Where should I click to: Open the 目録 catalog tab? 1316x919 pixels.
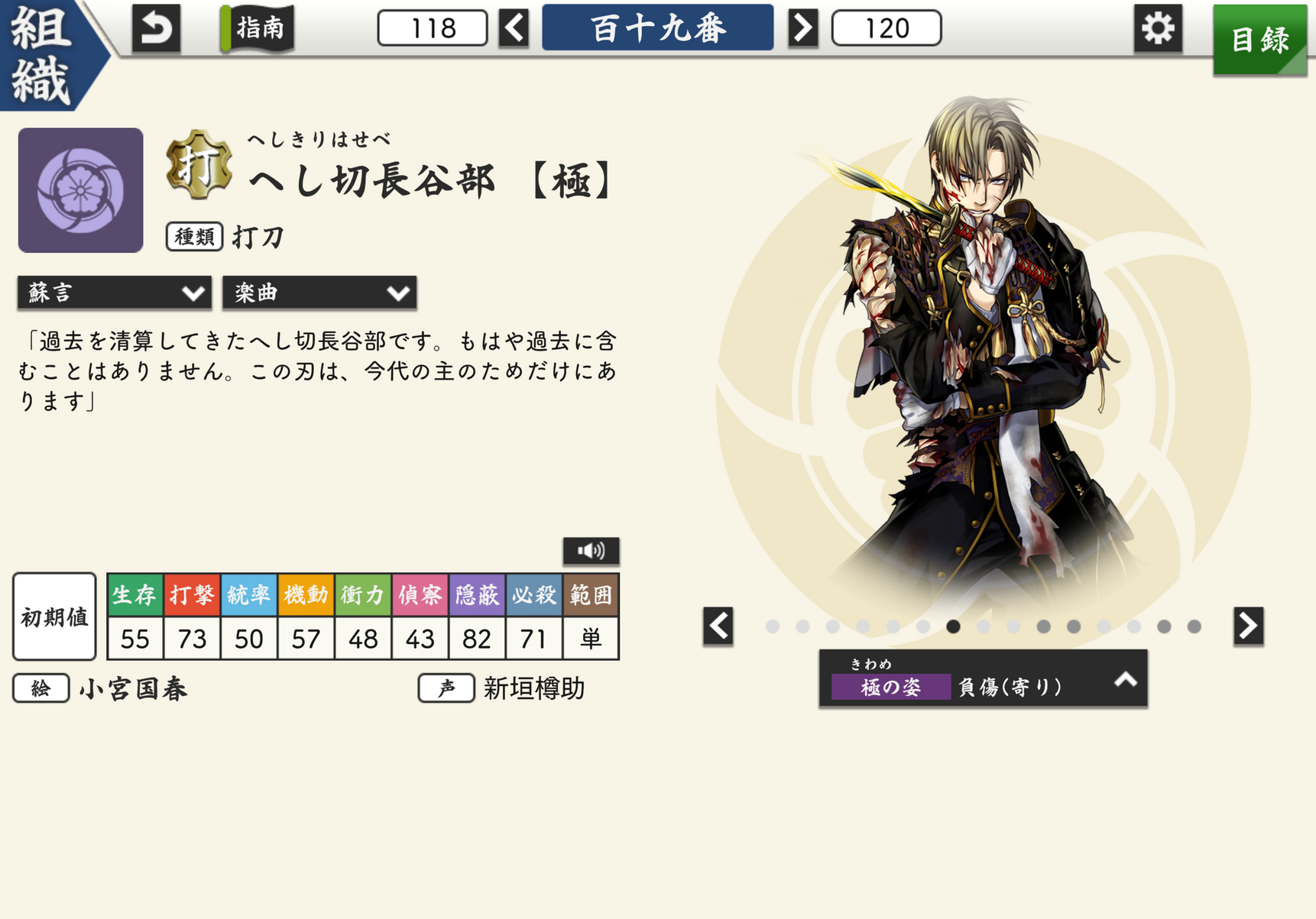[1259, 40]
